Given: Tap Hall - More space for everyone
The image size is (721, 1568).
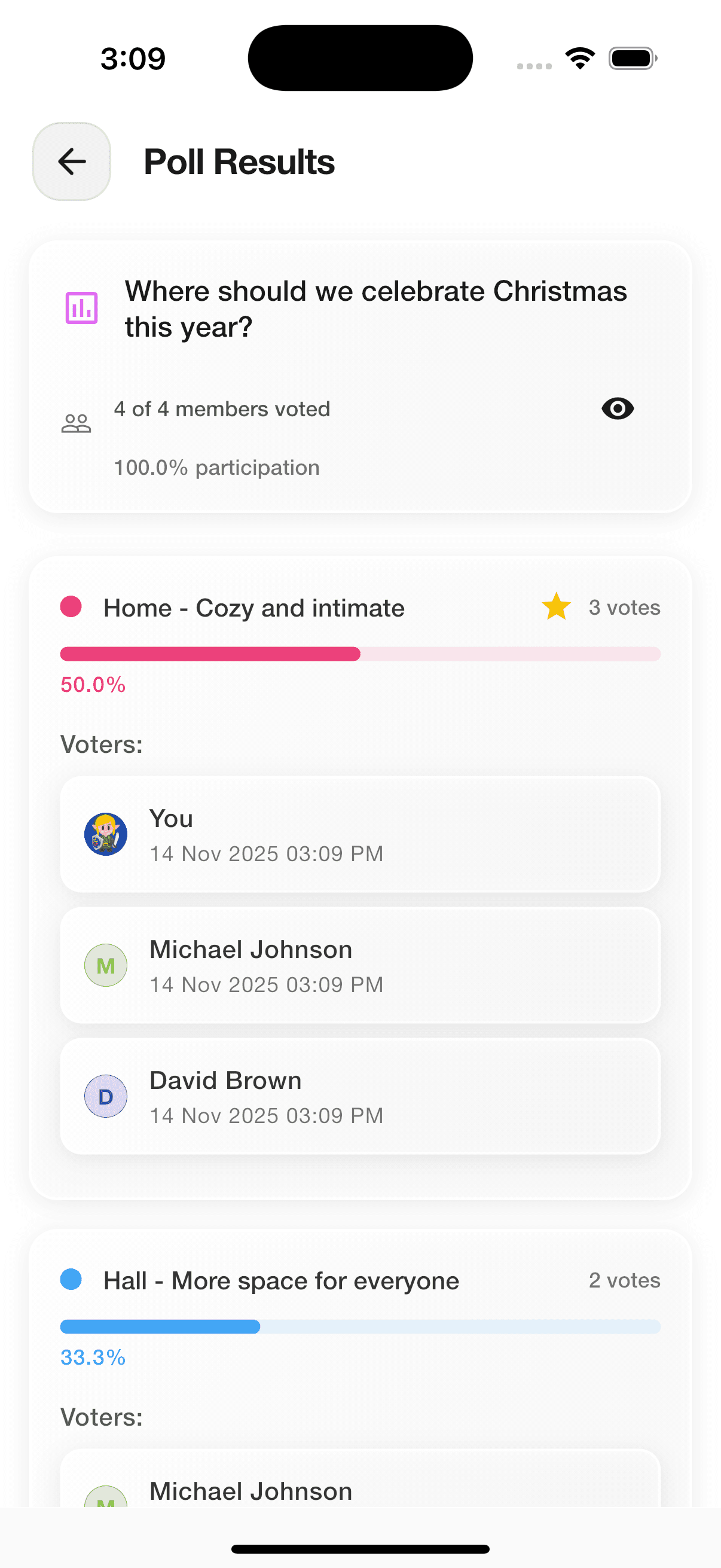Looking at the screenshot, I should (x=281, y=1281).
